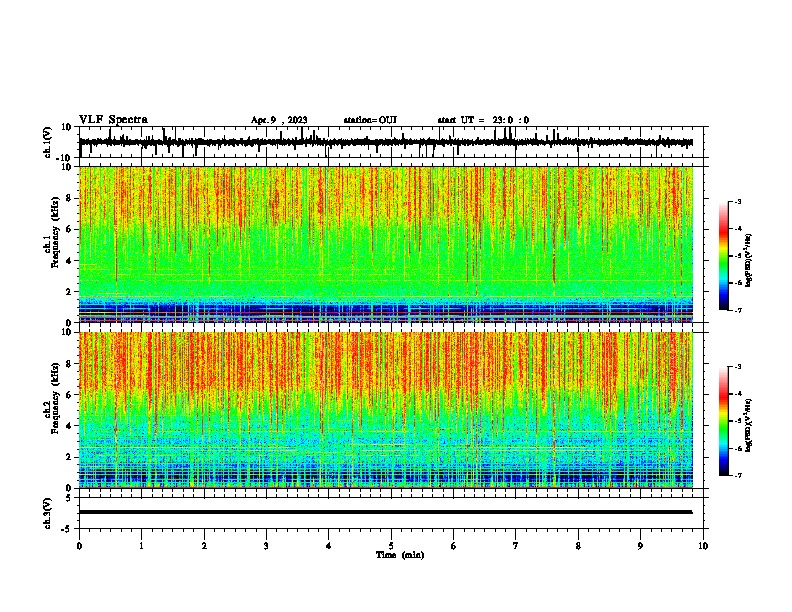Click the 'station=OUI' header label
Screen dimensions: 792x612
click(370, 120)
